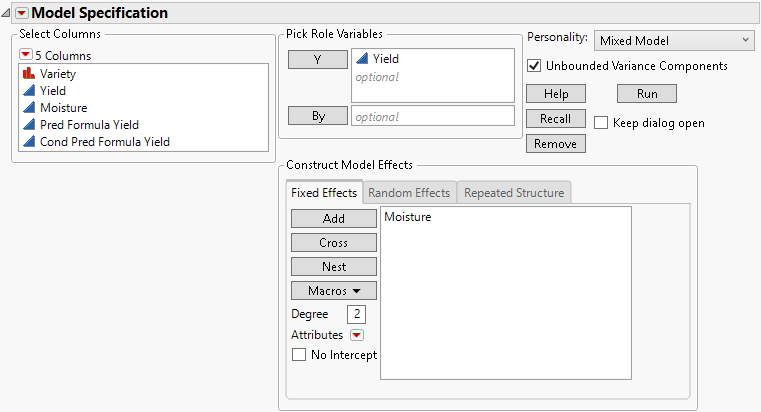Click the Yield icon in Y role box
The height and width of the screenshot is (412, 761).
tap(363, 59)
